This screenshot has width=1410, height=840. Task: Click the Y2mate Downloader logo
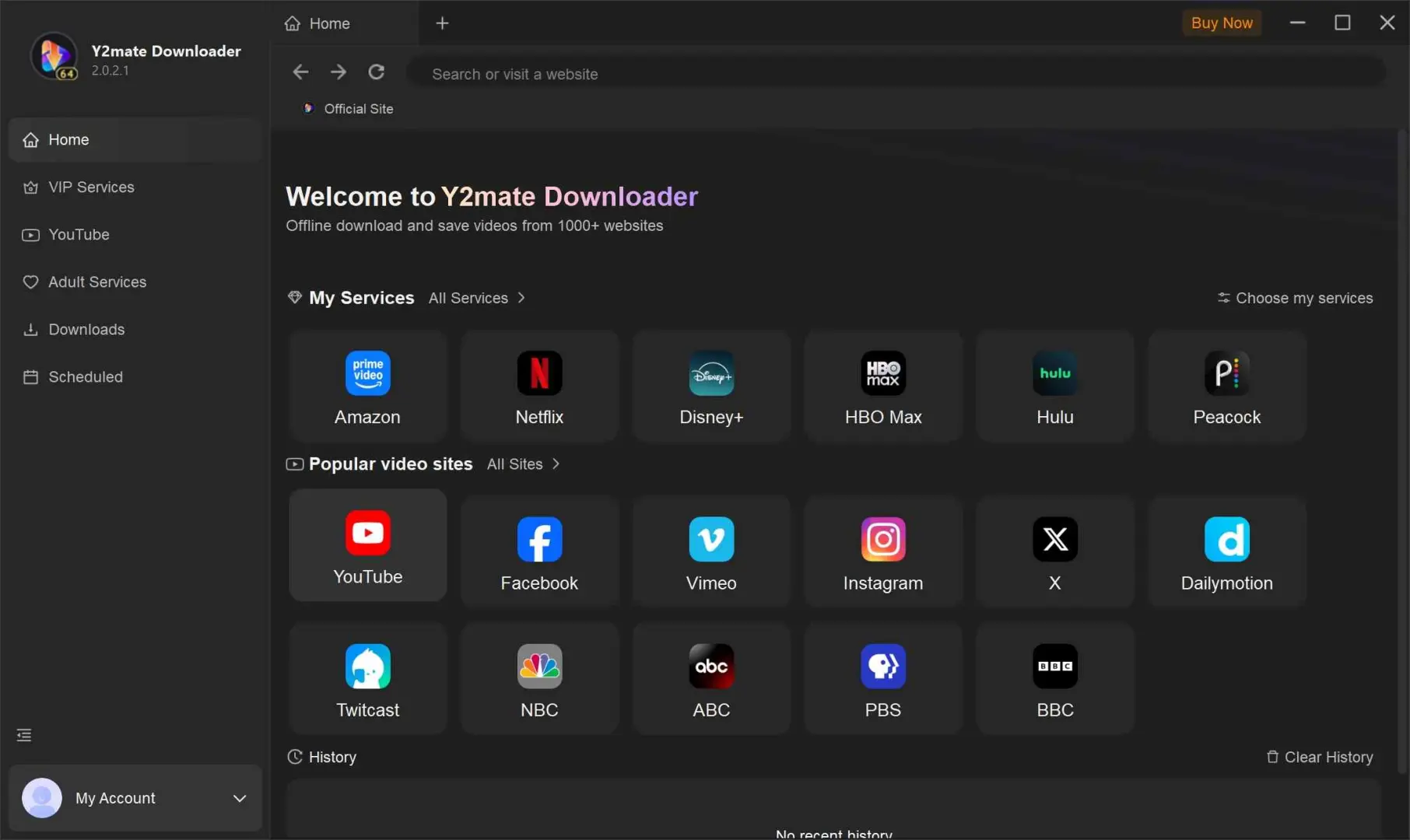pos(54,57)
